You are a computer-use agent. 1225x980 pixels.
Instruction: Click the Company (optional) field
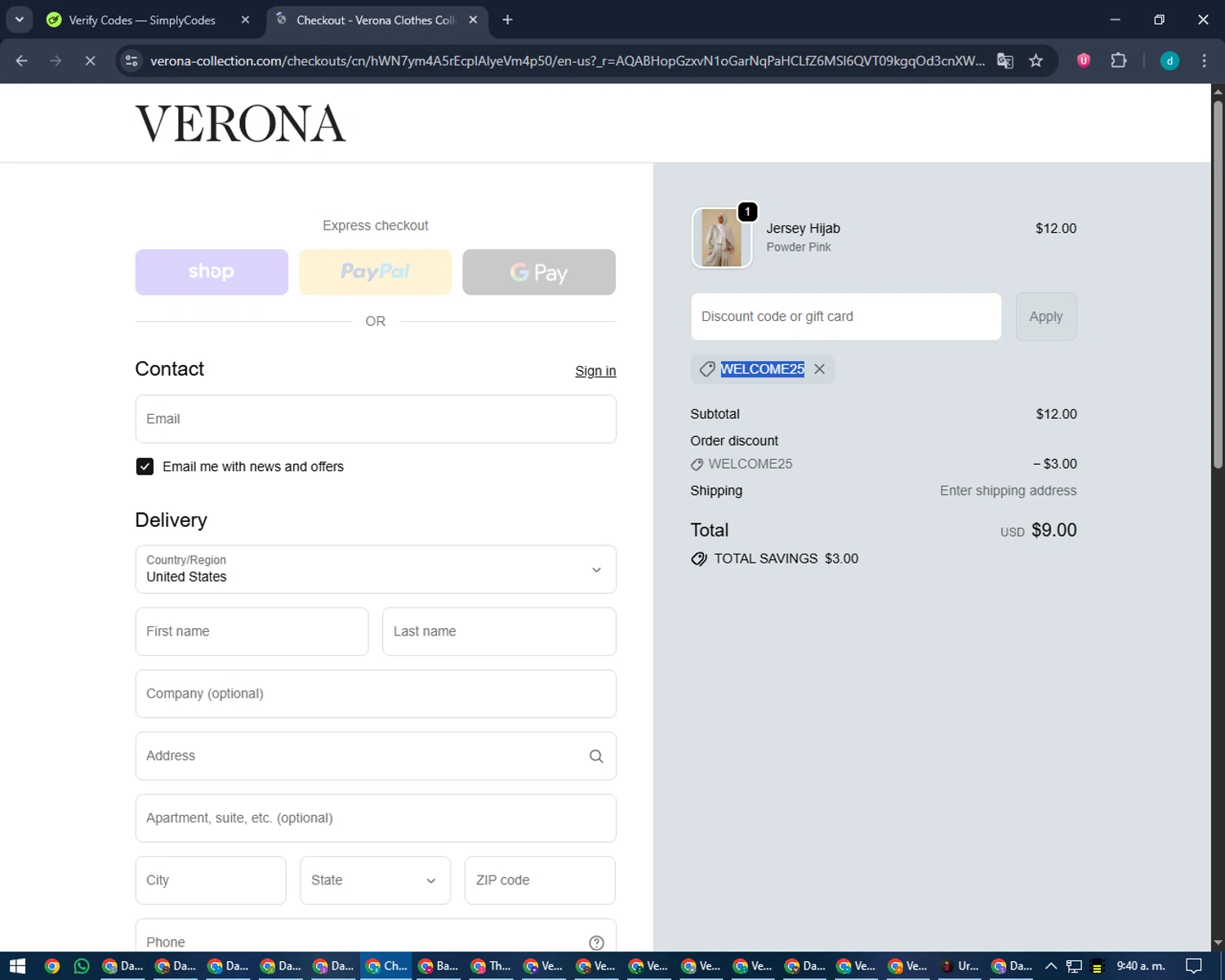(x=376, y=694)
